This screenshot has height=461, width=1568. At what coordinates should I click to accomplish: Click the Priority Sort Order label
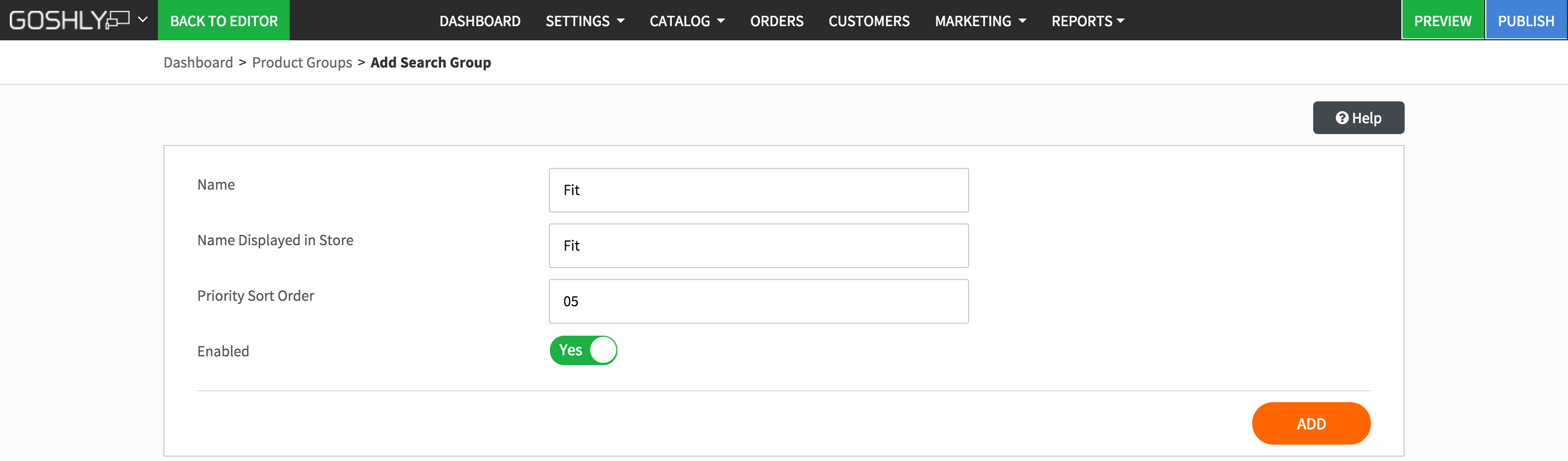coord(256,295)
